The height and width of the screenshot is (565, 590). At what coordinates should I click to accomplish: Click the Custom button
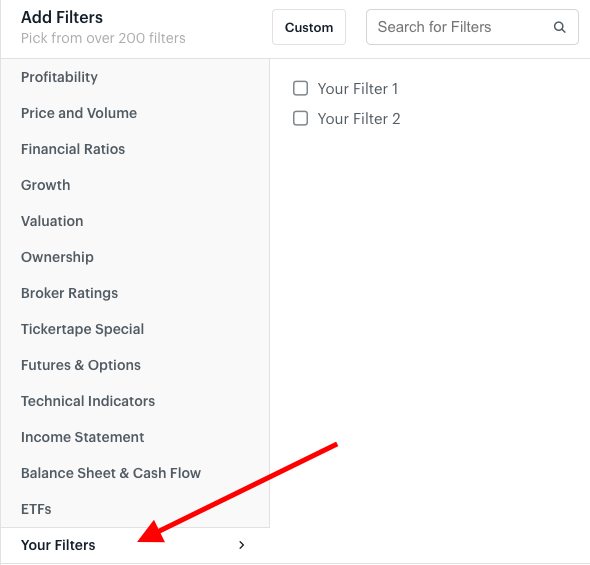(309, 27)
